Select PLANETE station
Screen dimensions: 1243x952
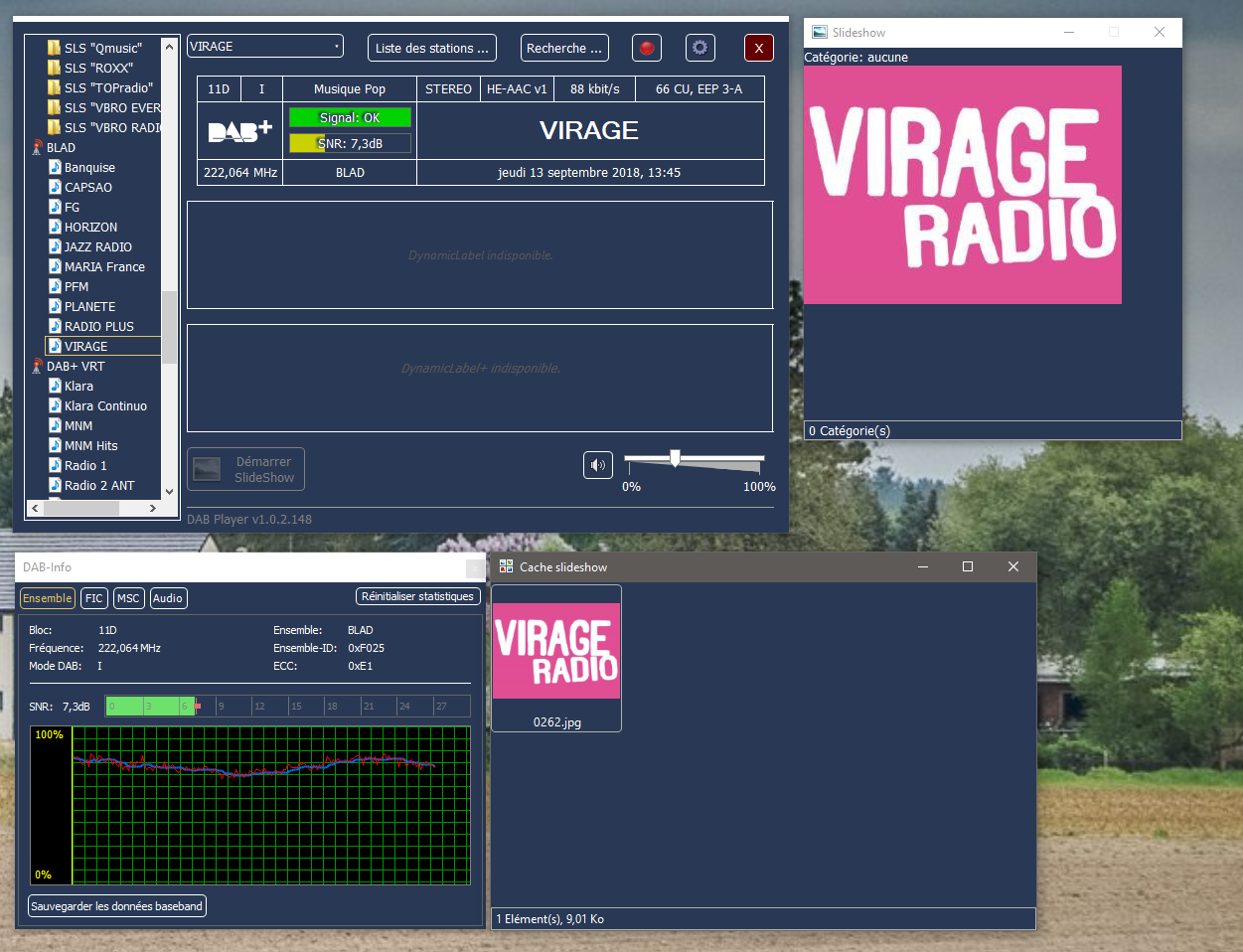pyautogui.click(x=89, y=307)
